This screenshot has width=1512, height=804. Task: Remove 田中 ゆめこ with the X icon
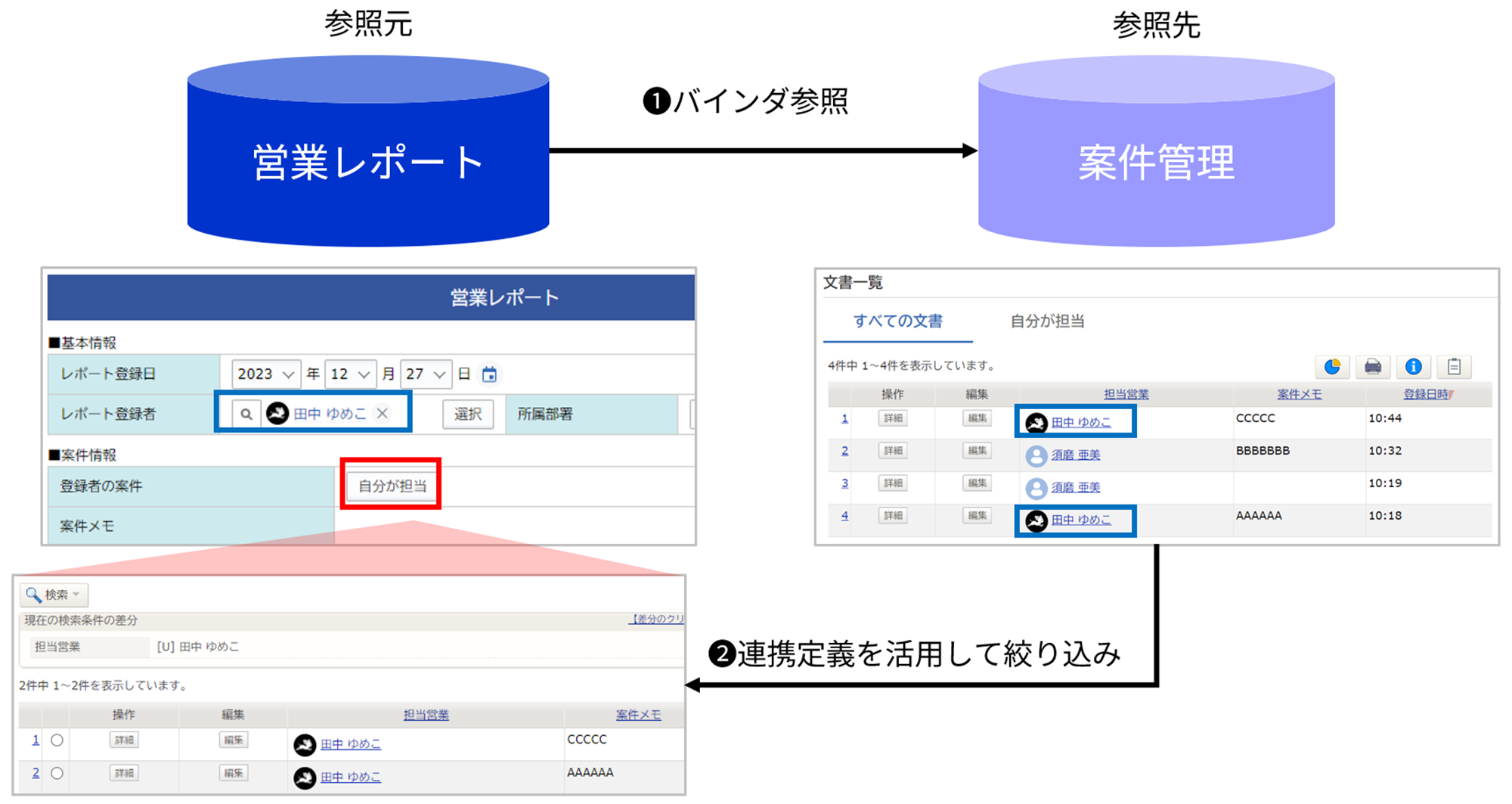pos(383,413)
